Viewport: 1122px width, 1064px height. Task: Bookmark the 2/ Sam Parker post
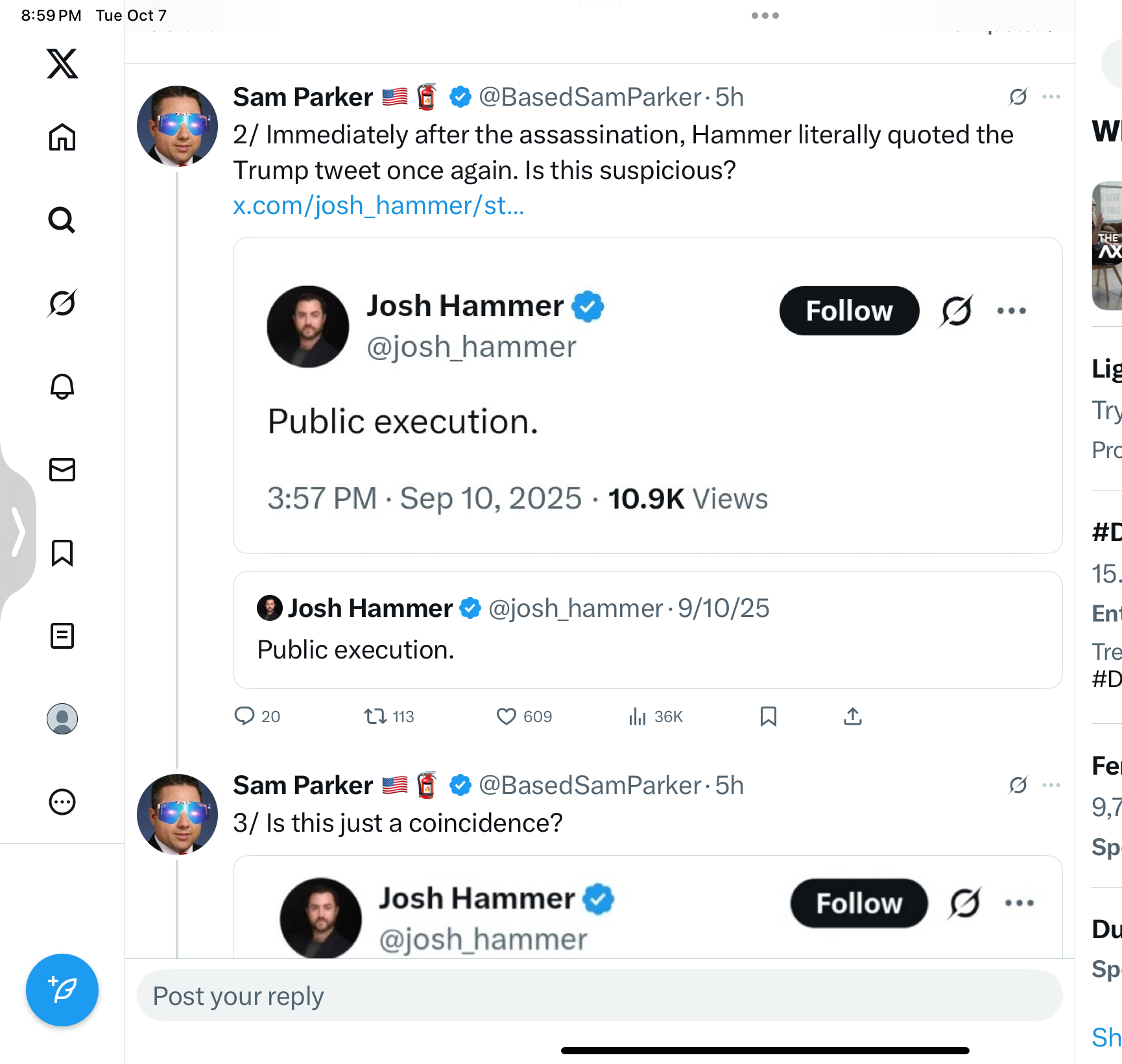pyautogui.click(x=769, y=716)
